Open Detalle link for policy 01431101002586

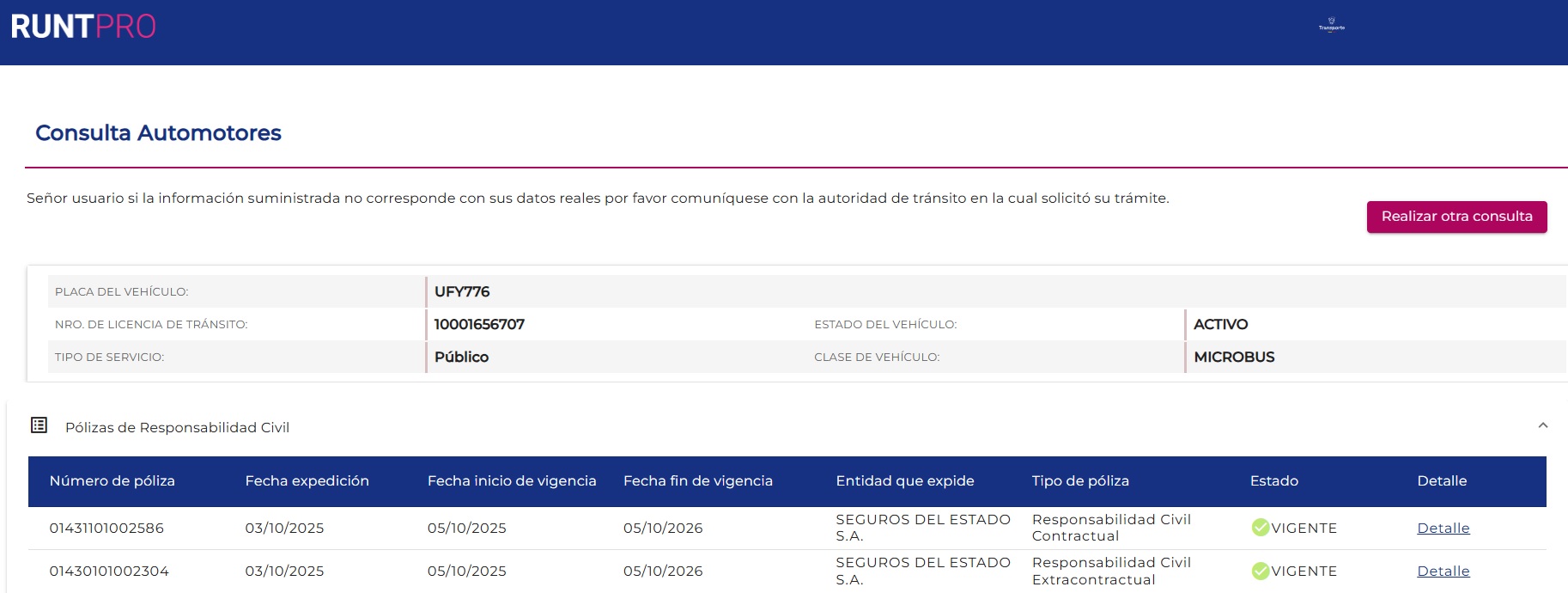[x=1443, y=528]
